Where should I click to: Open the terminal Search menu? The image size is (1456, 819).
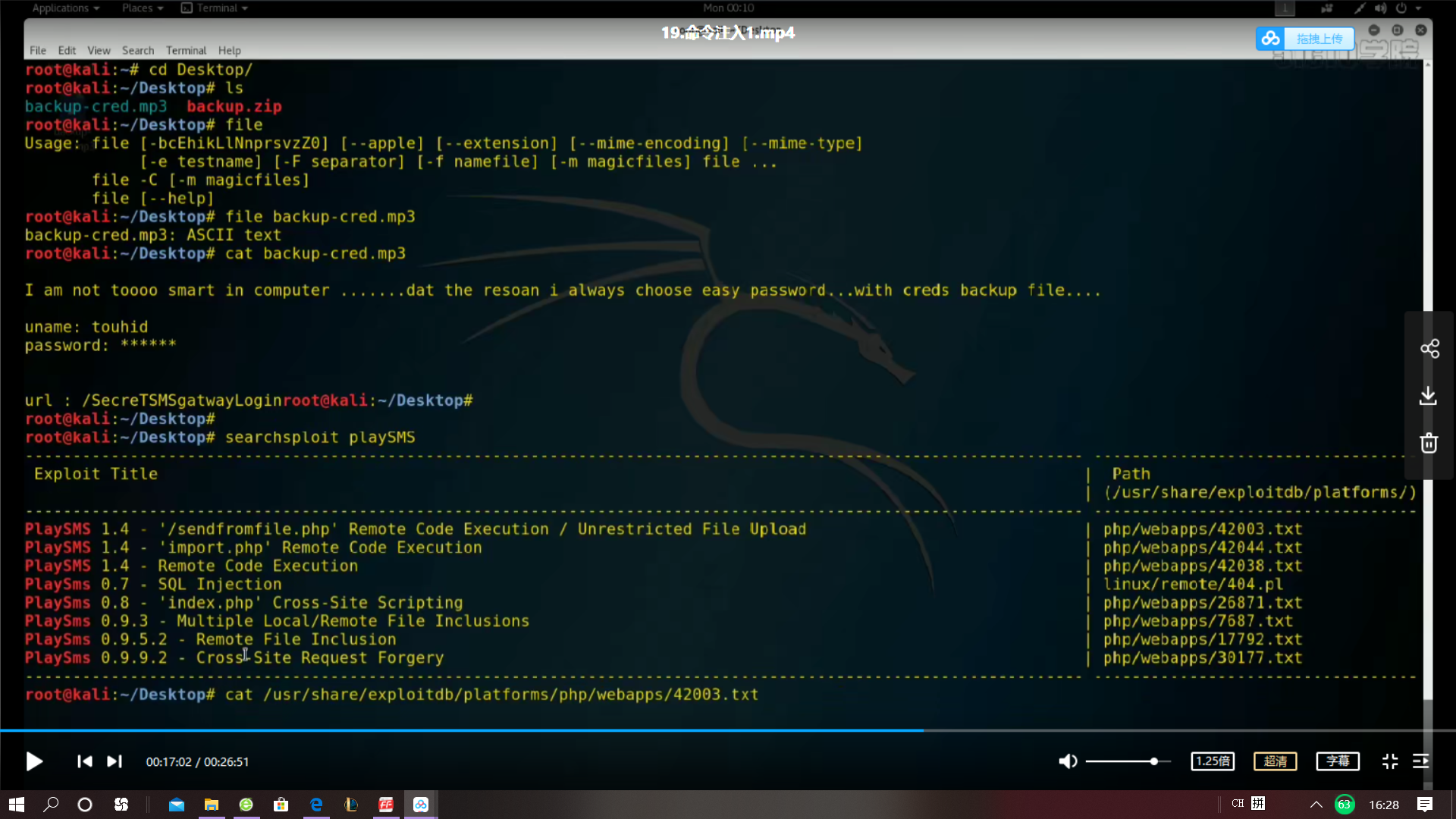[138, 51]
